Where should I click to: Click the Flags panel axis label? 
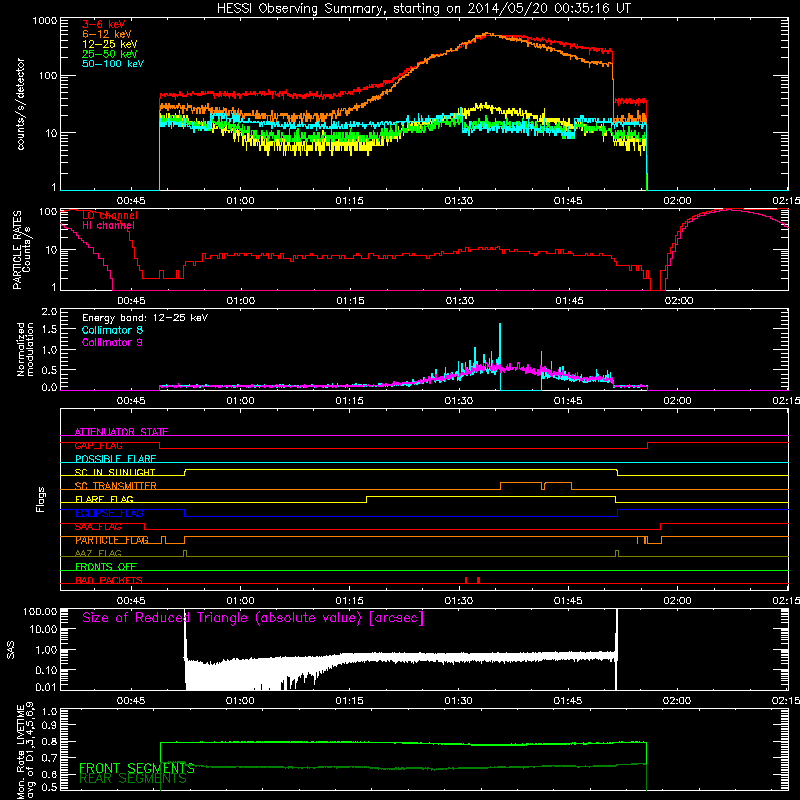pyautogui.click(x=41, y=499)
